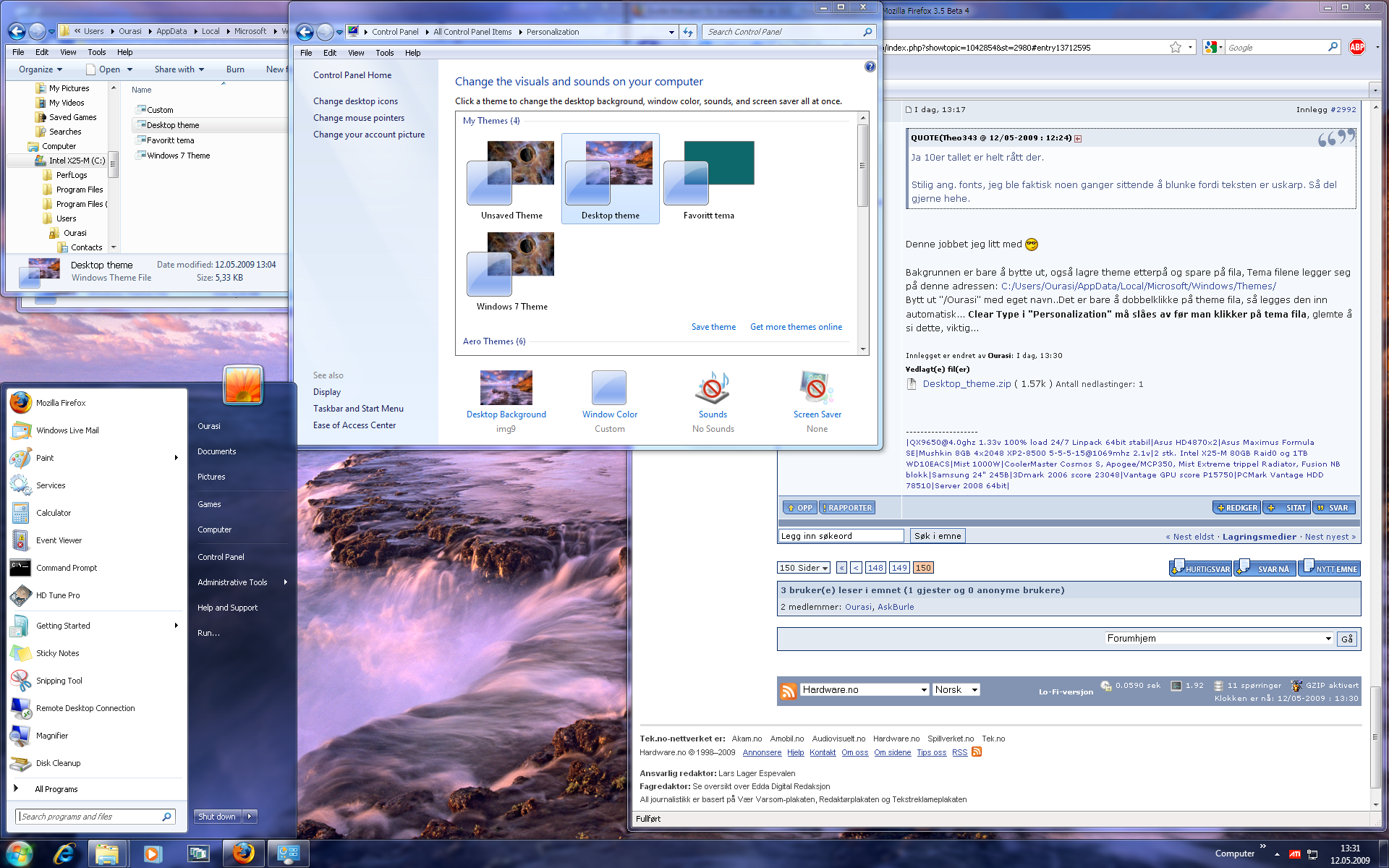Open Paint from the Start menu
The image size is (1389, 868).
[x=45, y=458]
